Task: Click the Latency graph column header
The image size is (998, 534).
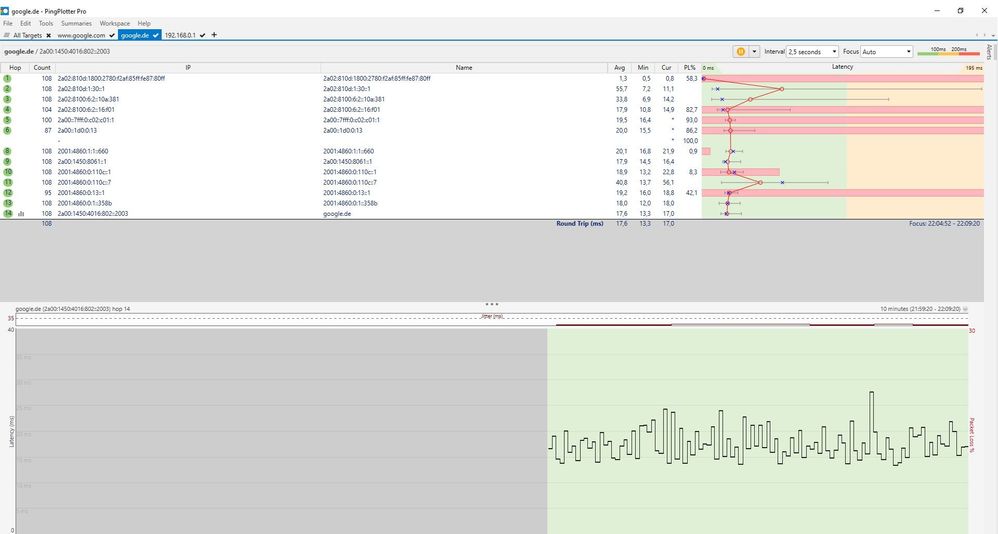Action: [842, 67]
